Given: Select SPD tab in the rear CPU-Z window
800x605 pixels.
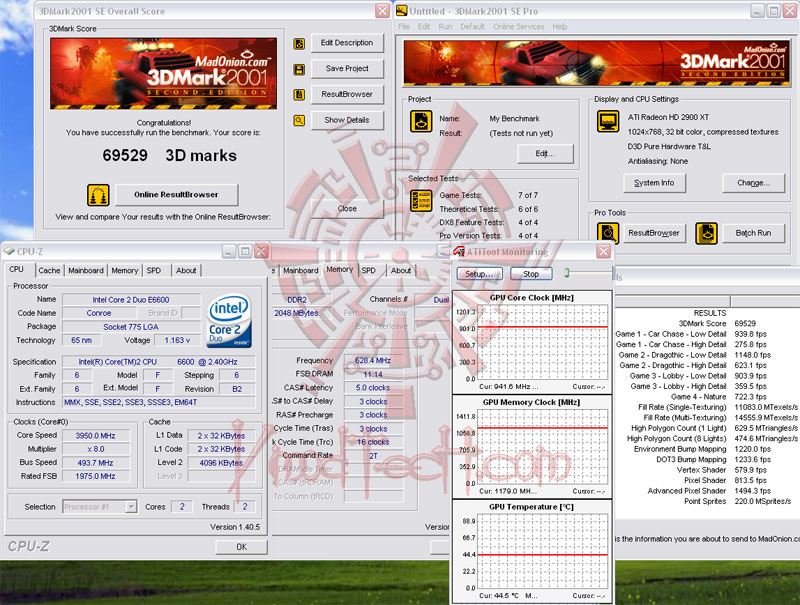Looking at the screenshot, I should point(369,270).
